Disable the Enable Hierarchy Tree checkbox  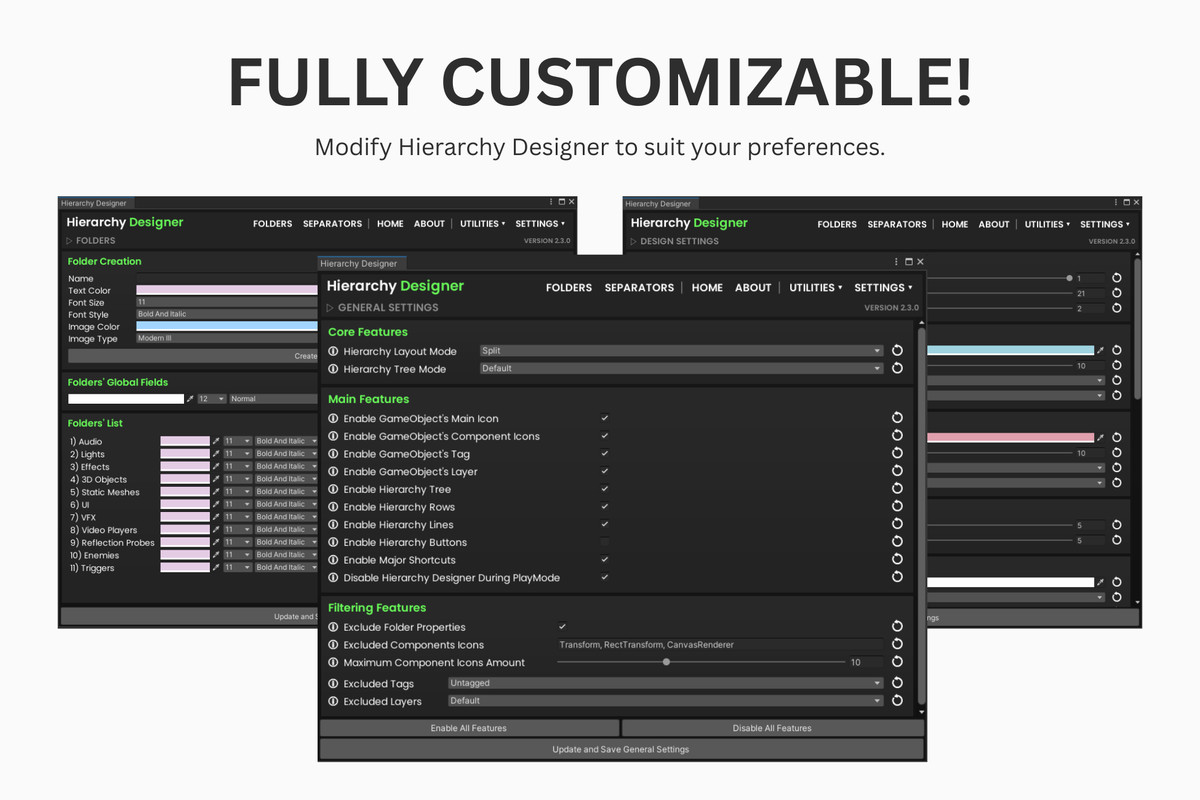point(605,489)
